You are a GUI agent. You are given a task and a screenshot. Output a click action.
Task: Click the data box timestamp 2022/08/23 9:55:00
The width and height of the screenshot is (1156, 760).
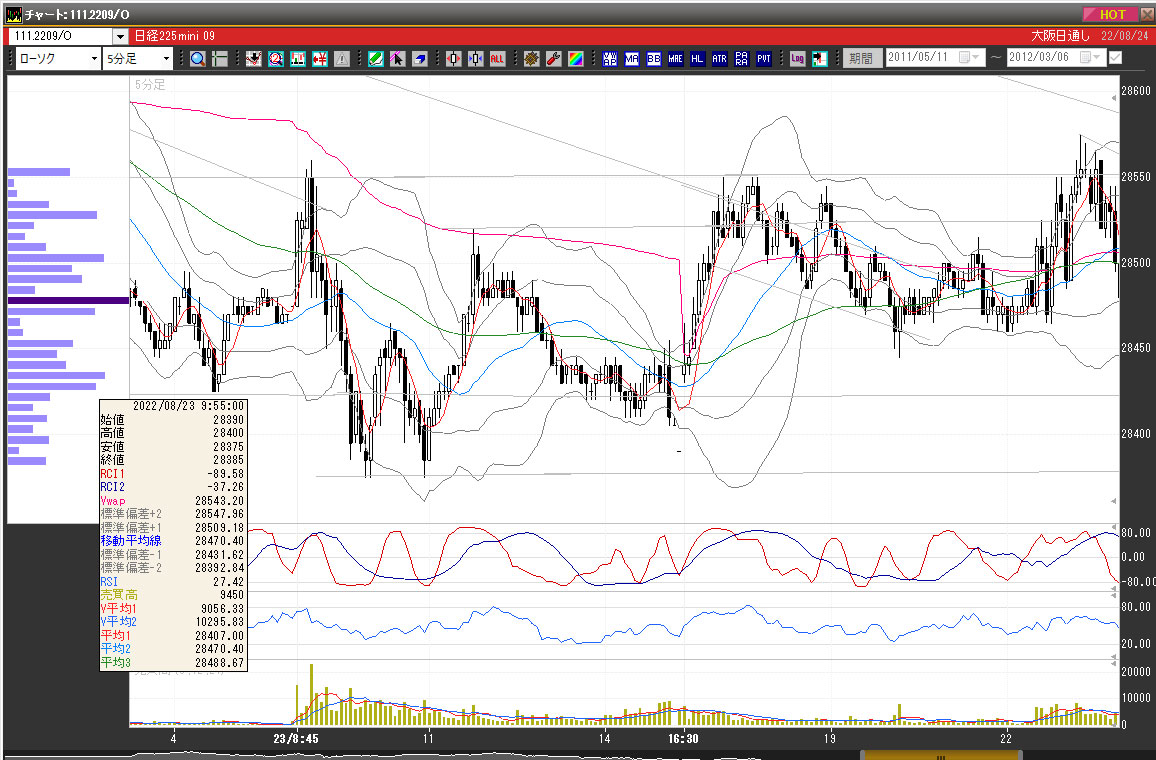click(188, 406)
